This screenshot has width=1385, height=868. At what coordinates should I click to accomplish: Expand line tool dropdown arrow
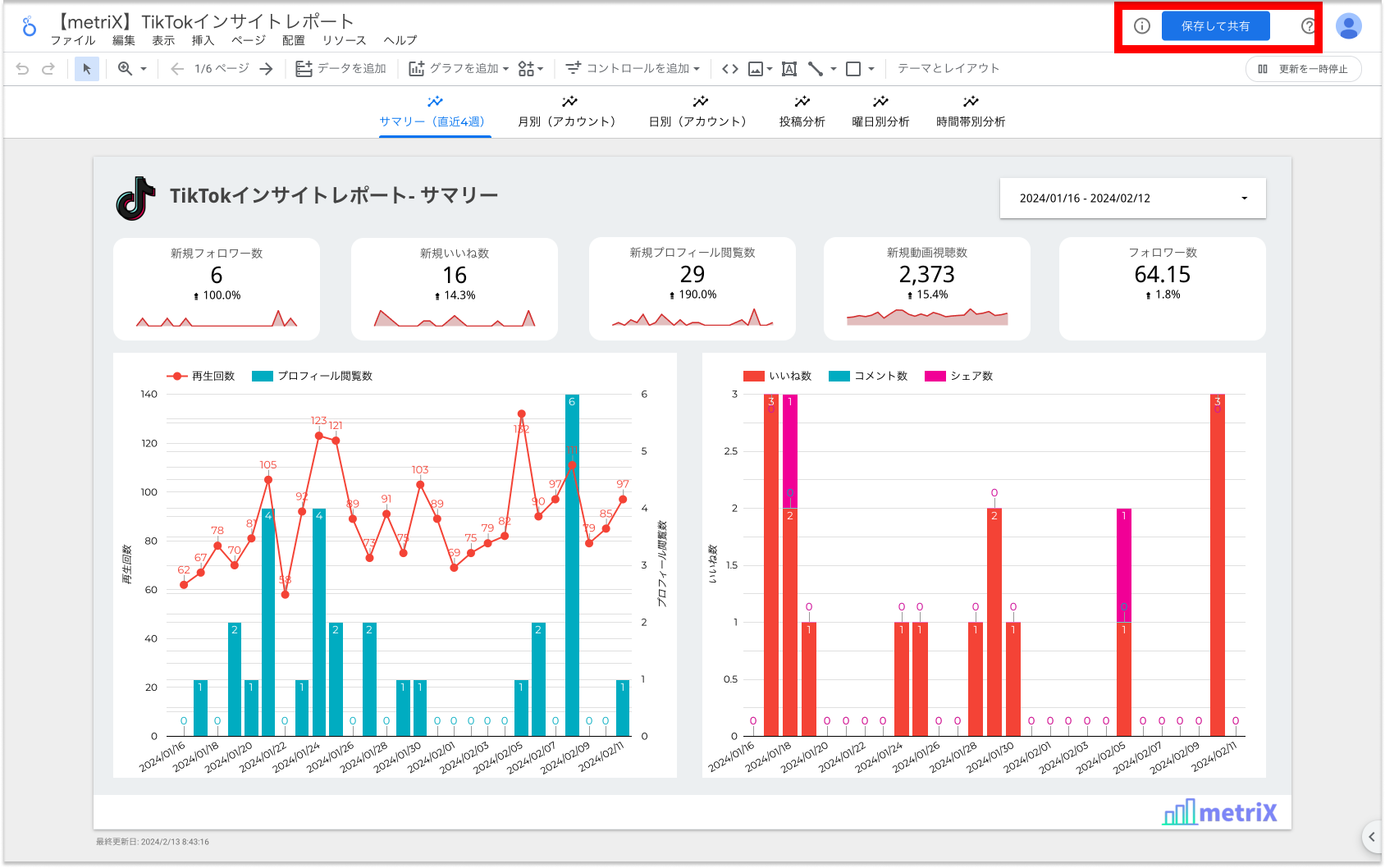click(x=834, y=69)
